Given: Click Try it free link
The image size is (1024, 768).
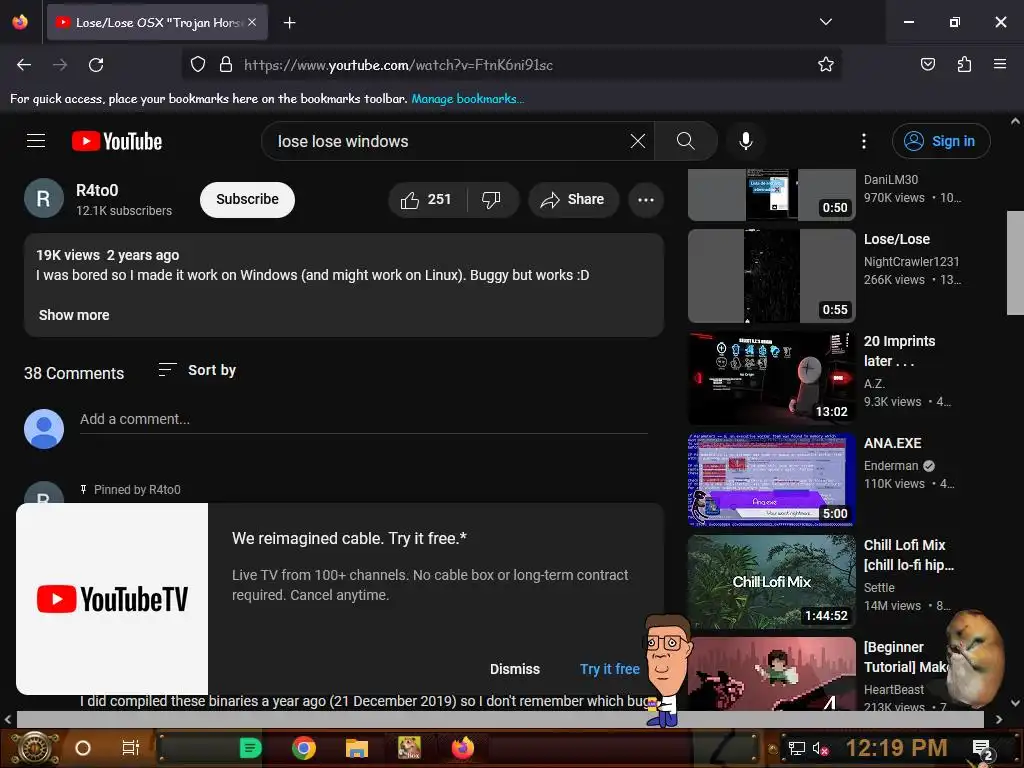Looking at the screenshot, I should (x=609, y=669).
